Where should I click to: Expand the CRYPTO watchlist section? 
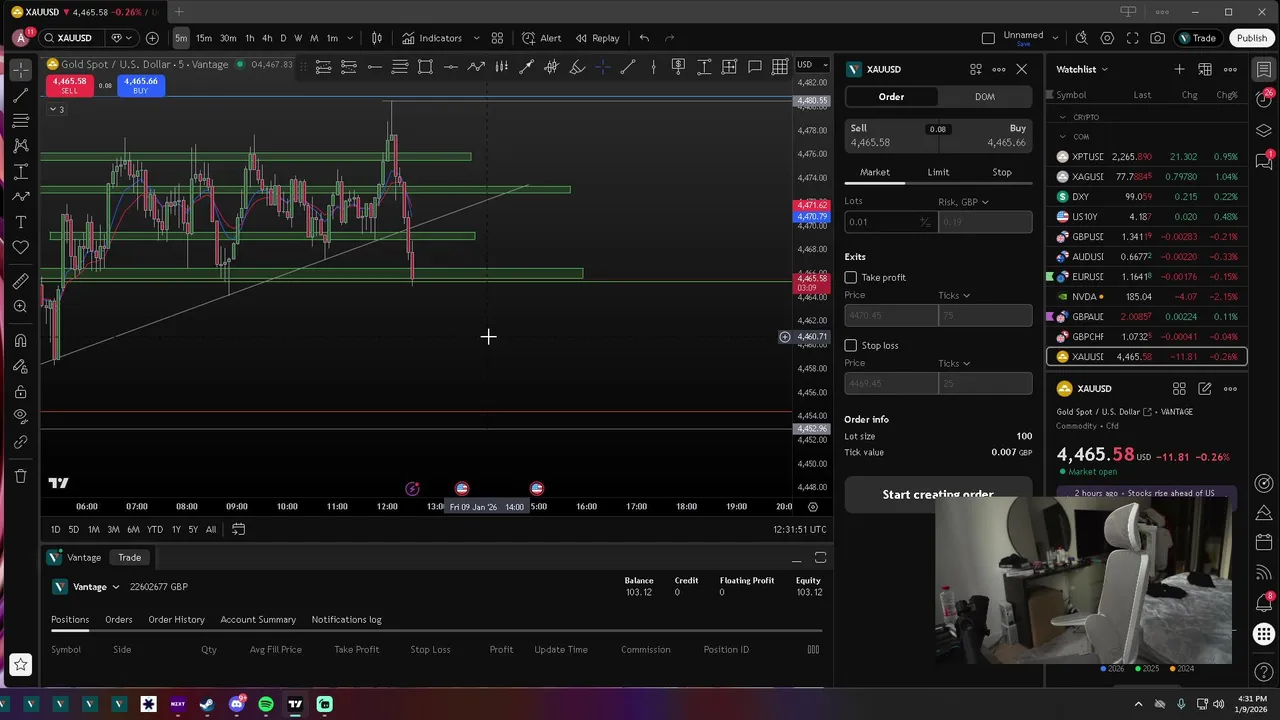[x=1062, y=117]
